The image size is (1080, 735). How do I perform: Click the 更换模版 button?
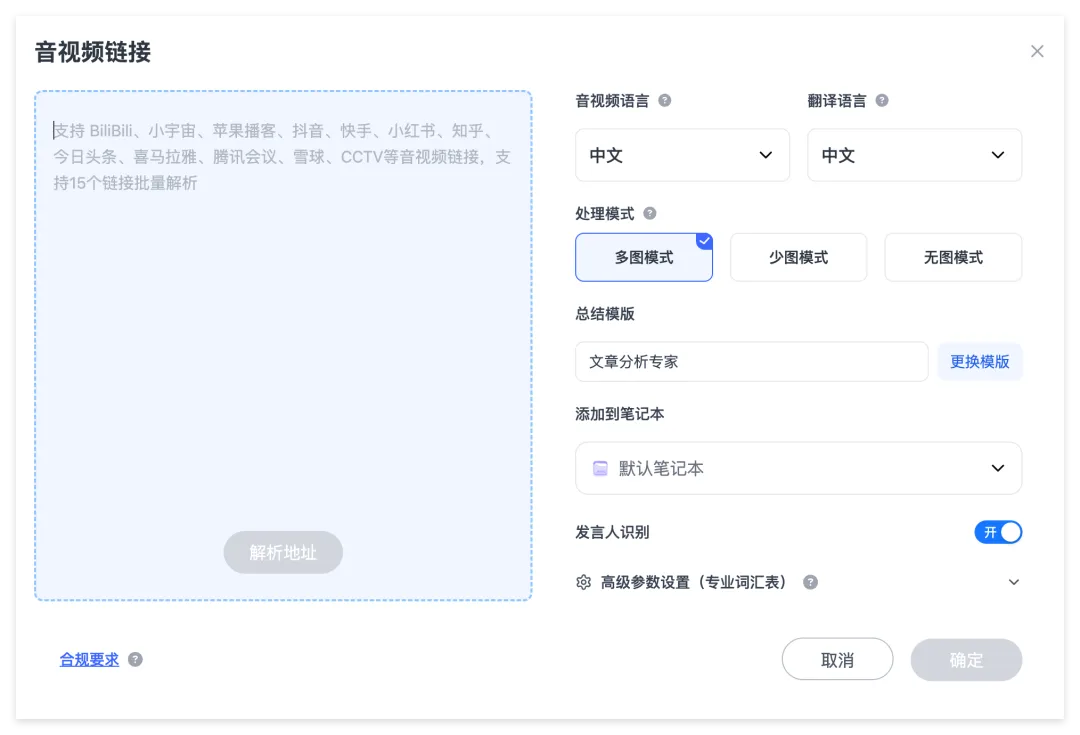coord(979,362)
